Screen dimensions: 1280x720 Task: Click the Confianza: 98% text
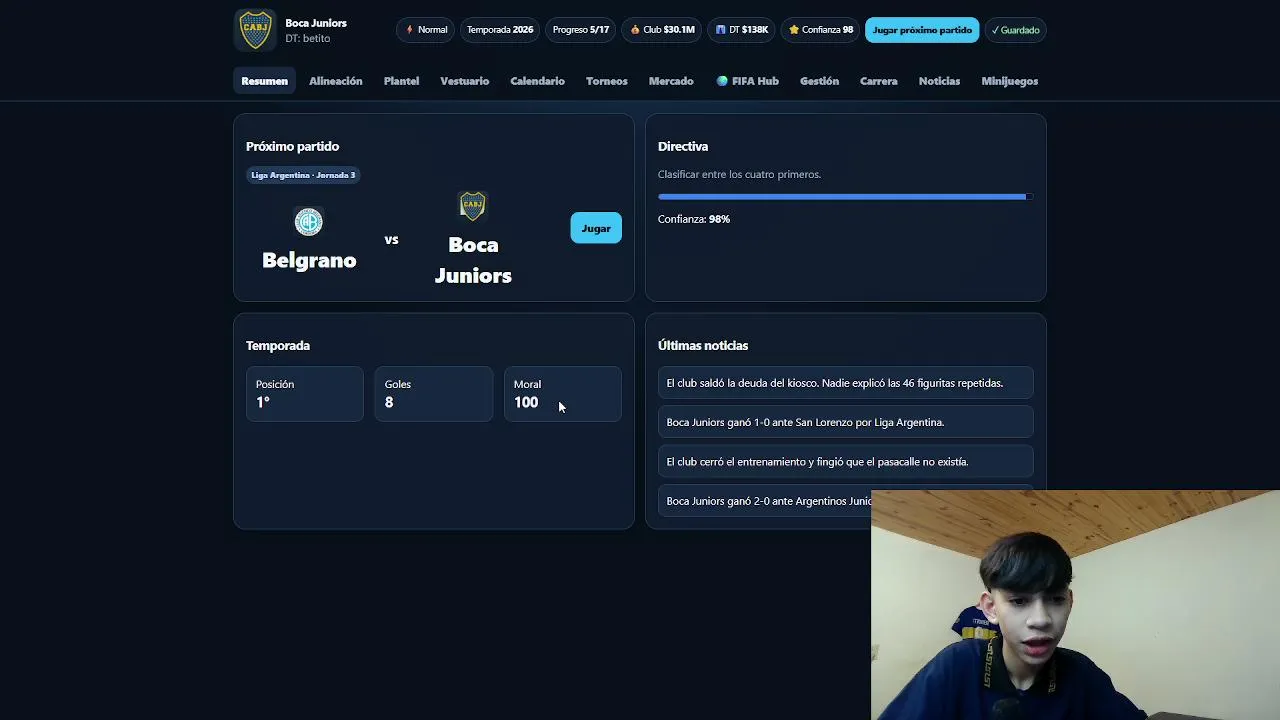pyautogui.click(x=694, y=219)
